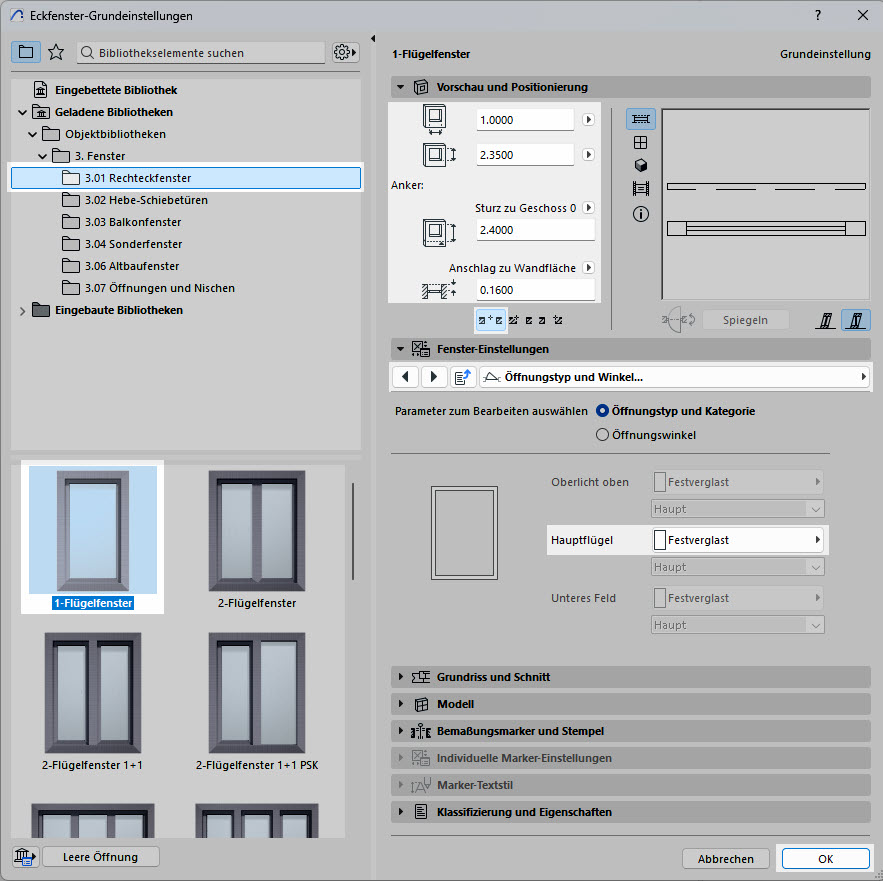Open library settings gear menu
This screenshot has height=881, width=883.
(x=344, y=52)
